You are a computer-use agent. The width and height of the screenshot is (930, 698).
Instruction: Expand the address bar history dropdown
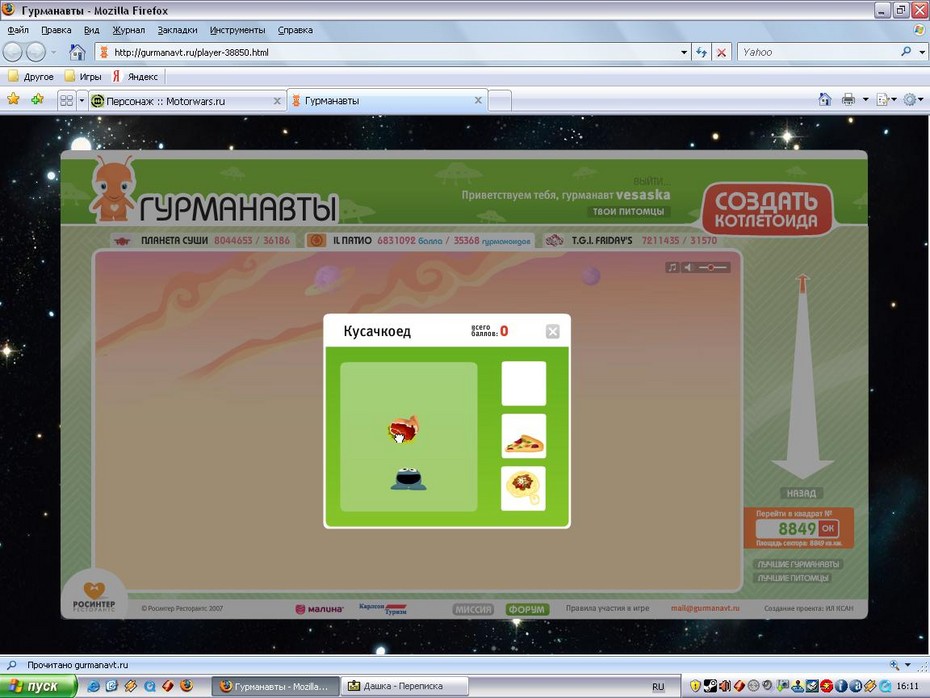click(x=684, y=52)
